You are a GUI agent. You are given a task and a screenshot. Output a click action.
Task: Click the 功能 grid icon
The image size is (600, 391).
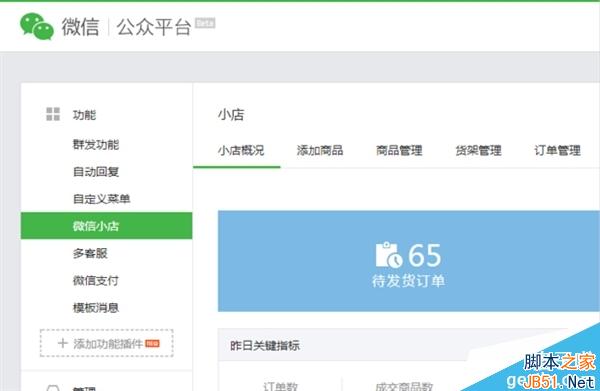point(53,114)
